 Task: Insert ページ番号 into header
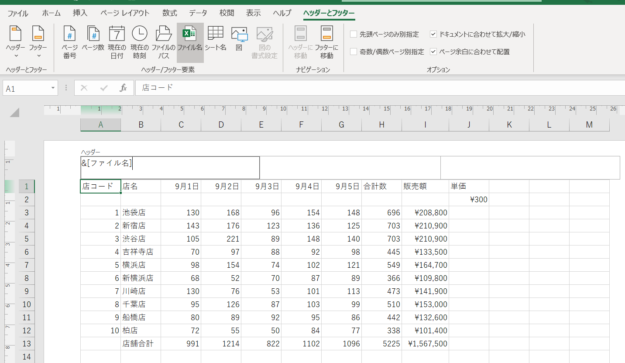pos(69,42)
